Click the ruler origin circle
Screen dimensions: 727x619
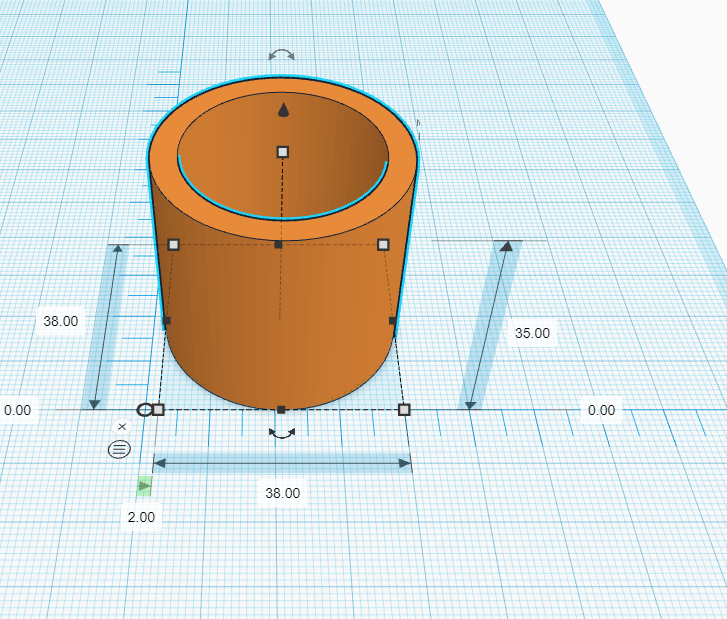tap(144, 410)
